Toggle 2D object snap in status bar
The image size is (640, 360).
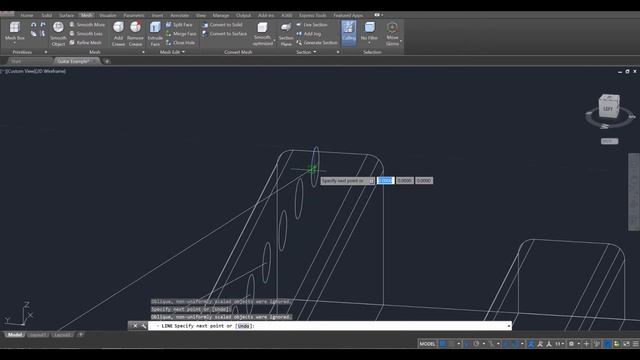(x=516, y=344)
